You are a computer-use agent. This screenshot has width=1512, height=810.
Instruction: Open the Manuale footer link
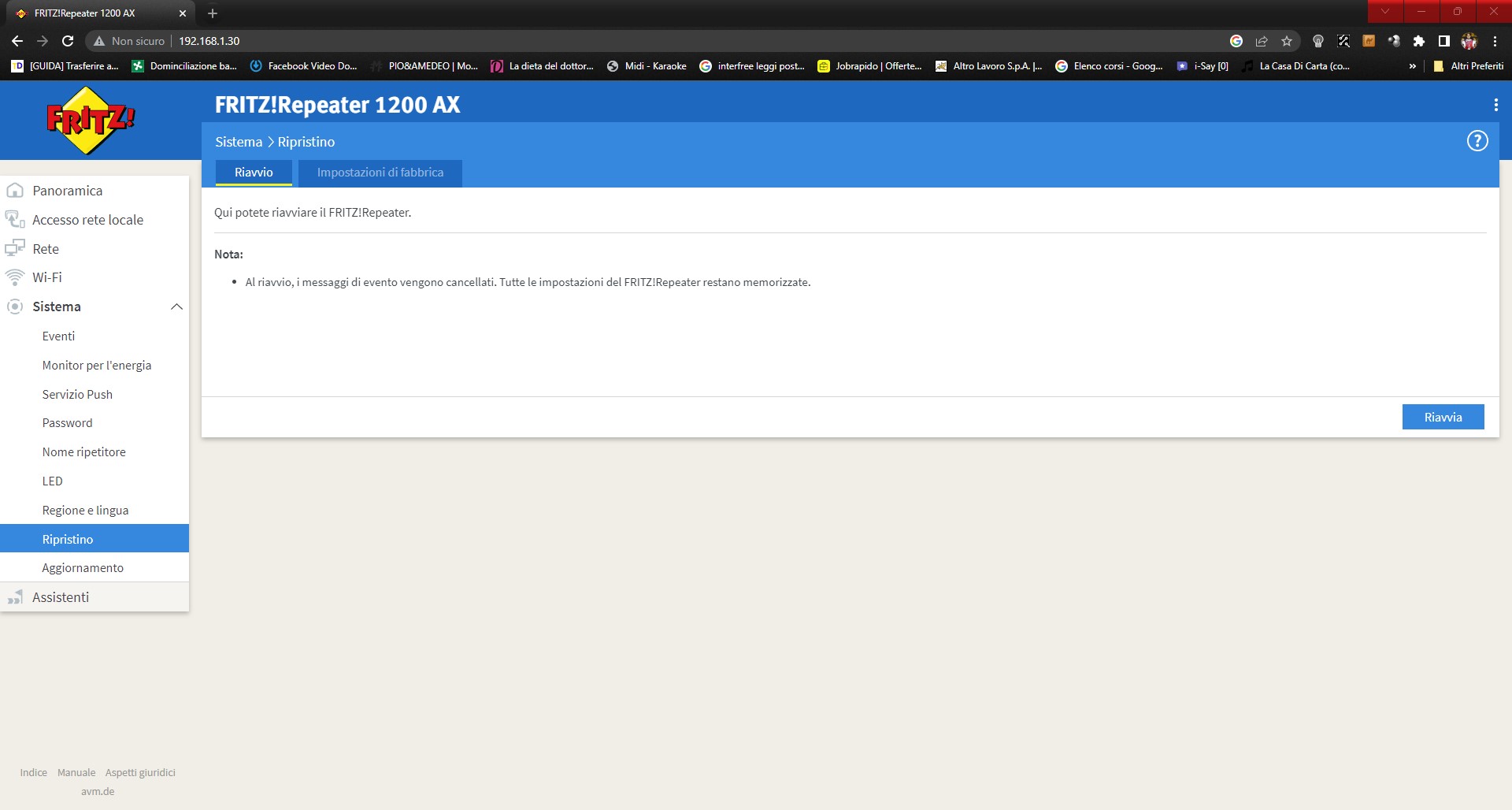[76, 773]
